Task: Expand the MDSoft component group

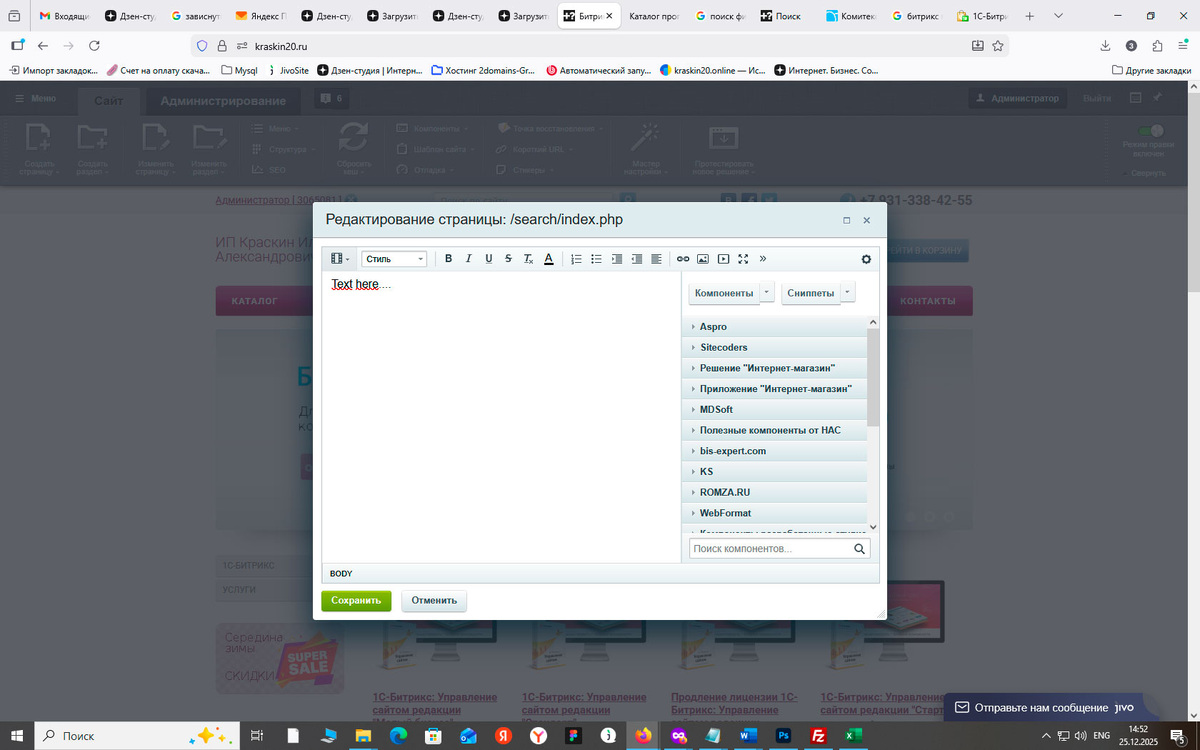Action: click(x=775, y=409)
